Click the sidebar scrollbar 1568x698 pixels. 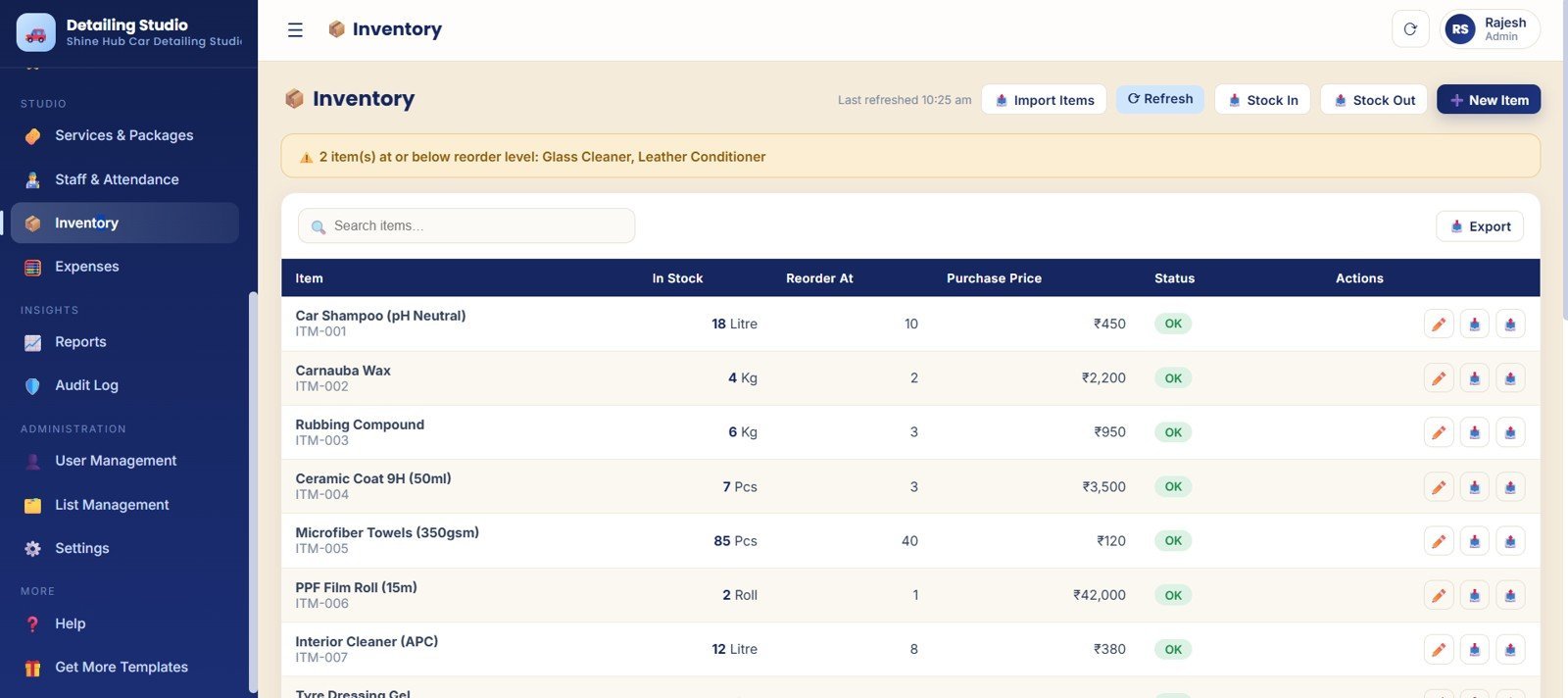coord(253,490)
